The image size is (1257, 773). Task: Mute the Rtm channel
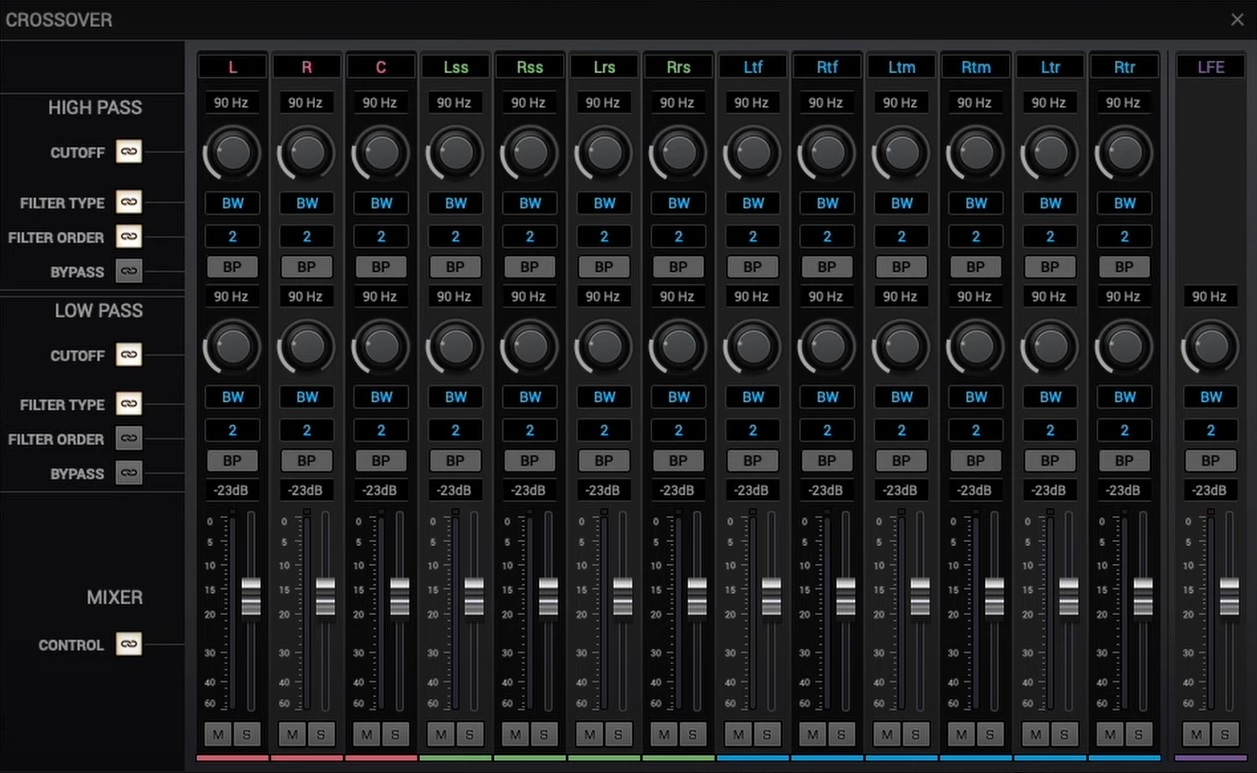pos(961,734)
